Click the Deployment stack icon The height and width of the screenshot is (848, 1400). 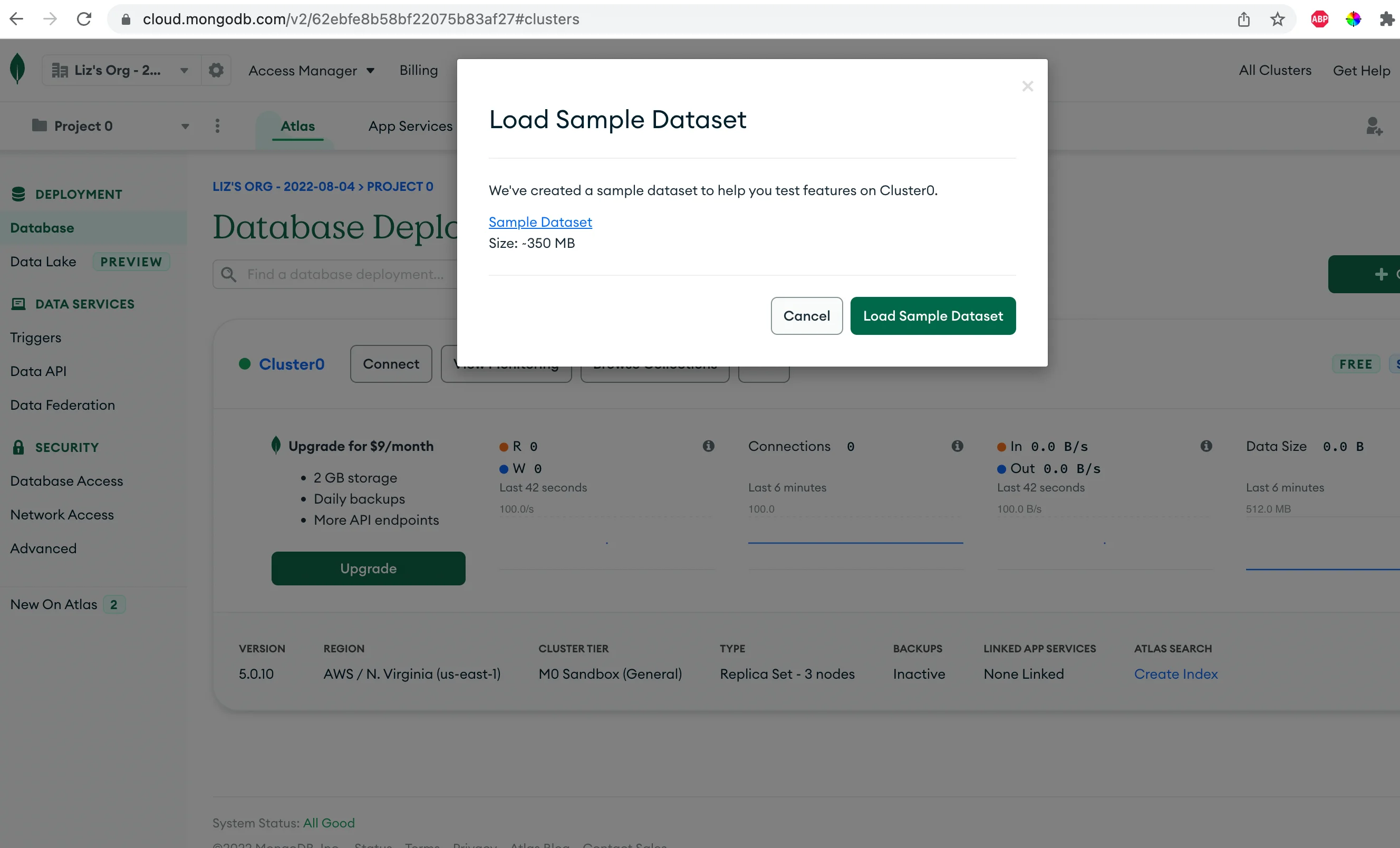18,194
